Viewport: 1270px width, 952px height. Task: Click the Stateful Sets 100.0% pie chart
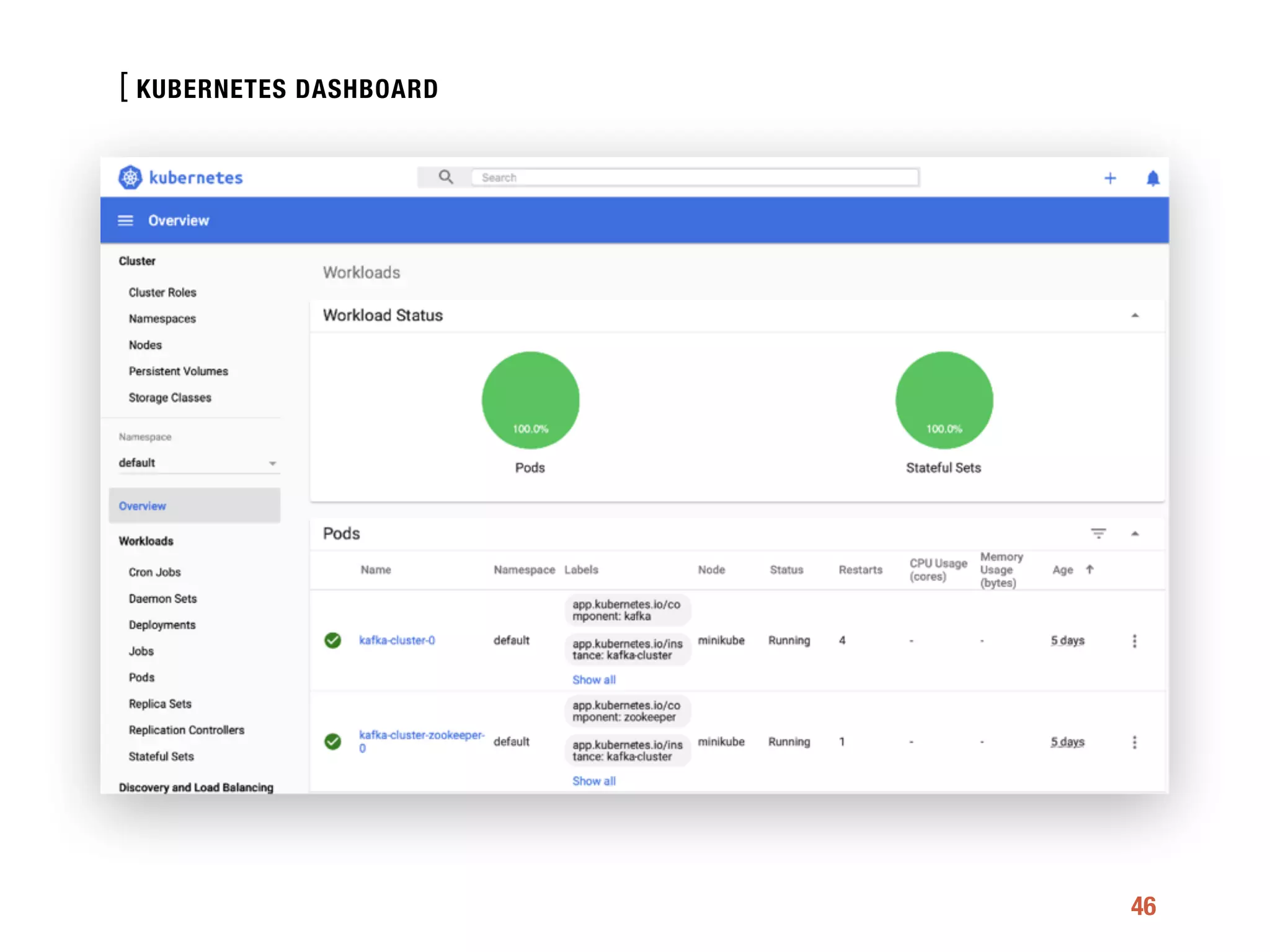tap(944, 400)
